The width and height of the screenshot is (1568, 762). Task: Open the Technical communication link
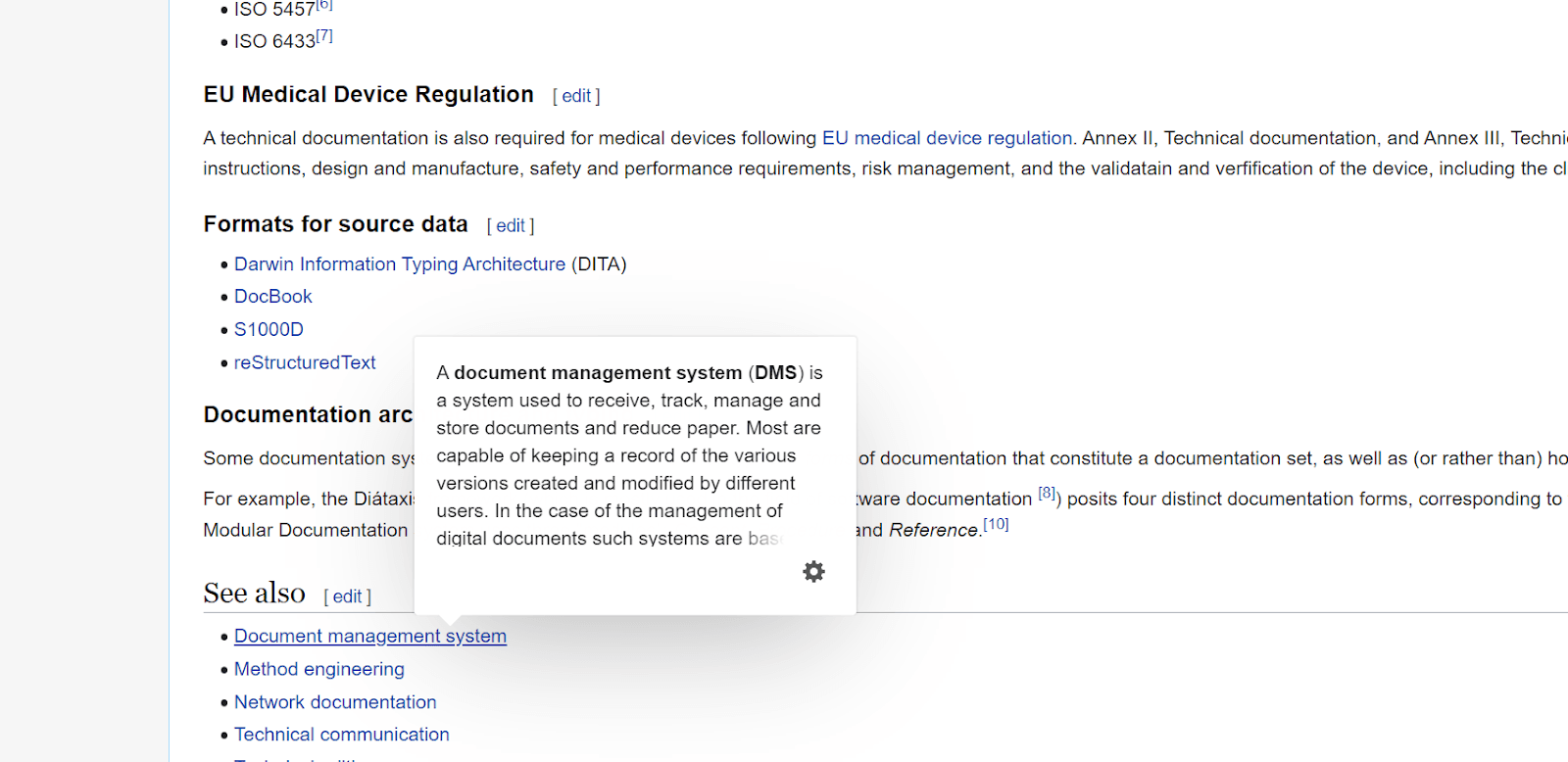(x=341, y=735)
